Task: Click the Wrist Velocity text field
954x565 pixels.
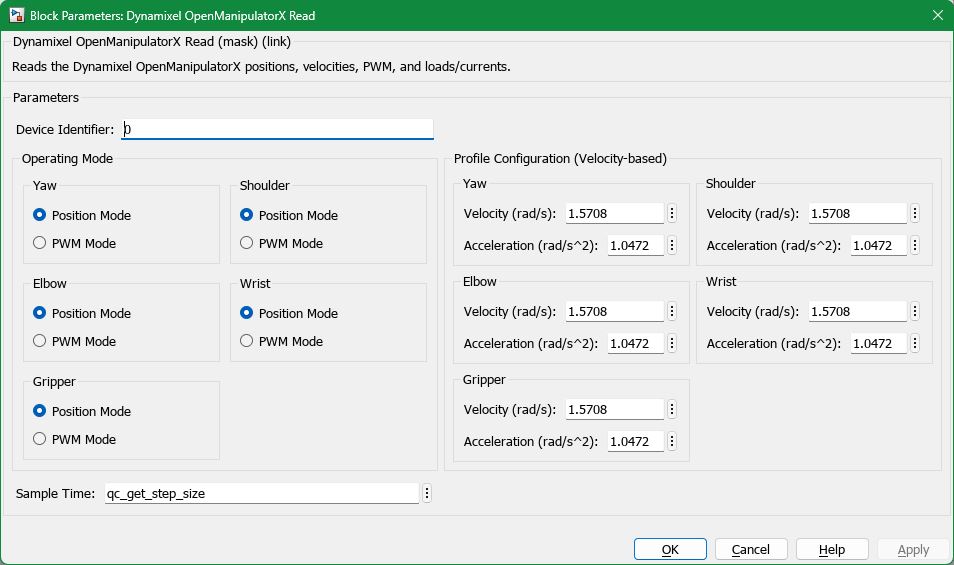Action: click(x=857, y=311)
